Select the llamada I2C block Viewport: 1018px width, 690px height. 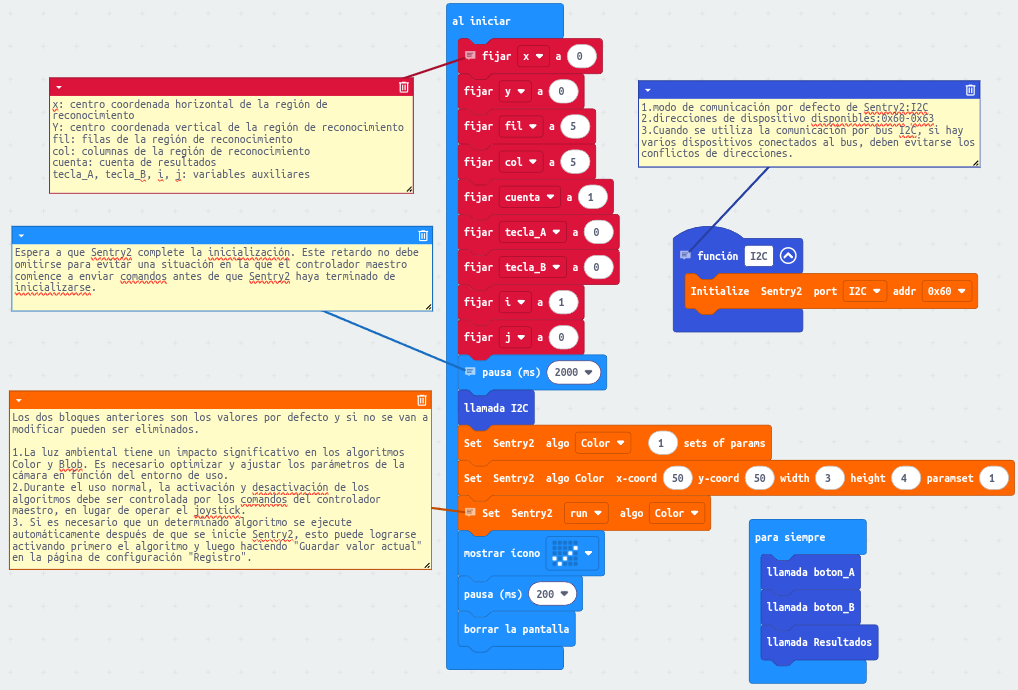pyautogui.click(x=496, y=408)
